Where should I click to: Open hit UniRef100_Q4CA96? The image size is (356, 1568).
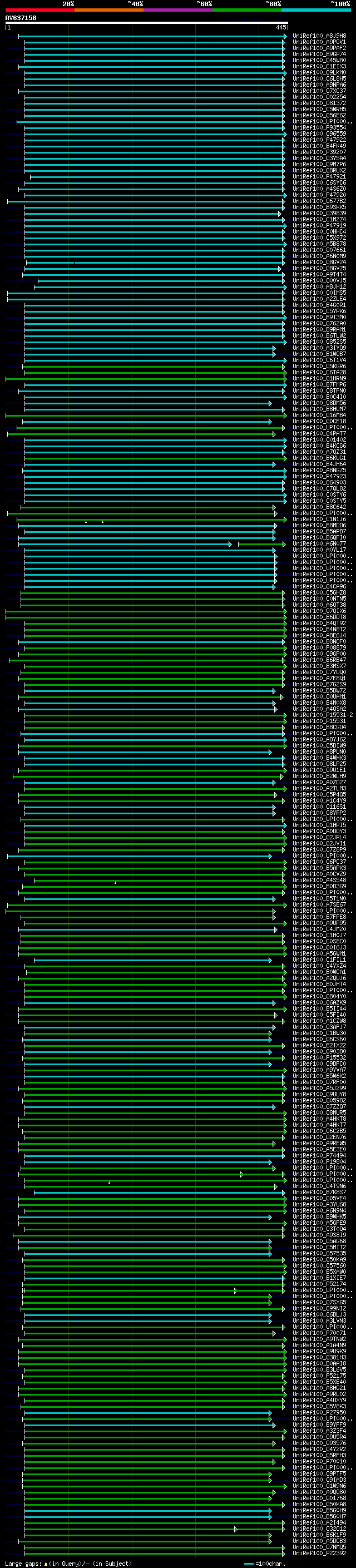point(319,587)
